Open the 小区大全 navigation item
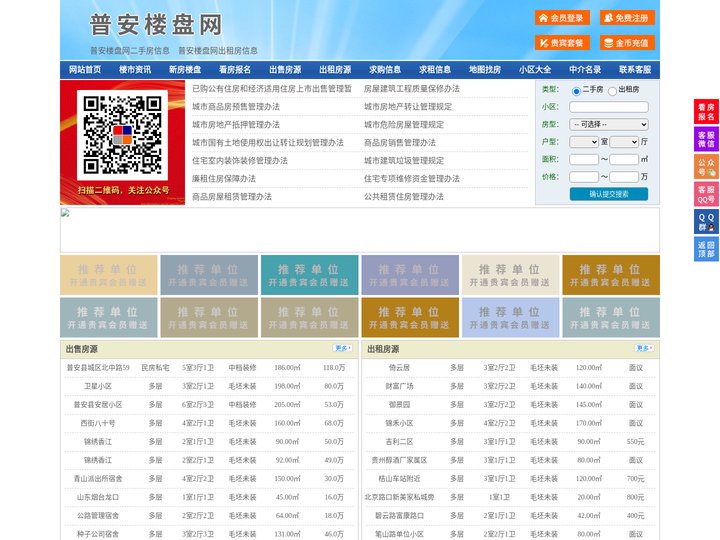 pos(535,70)
